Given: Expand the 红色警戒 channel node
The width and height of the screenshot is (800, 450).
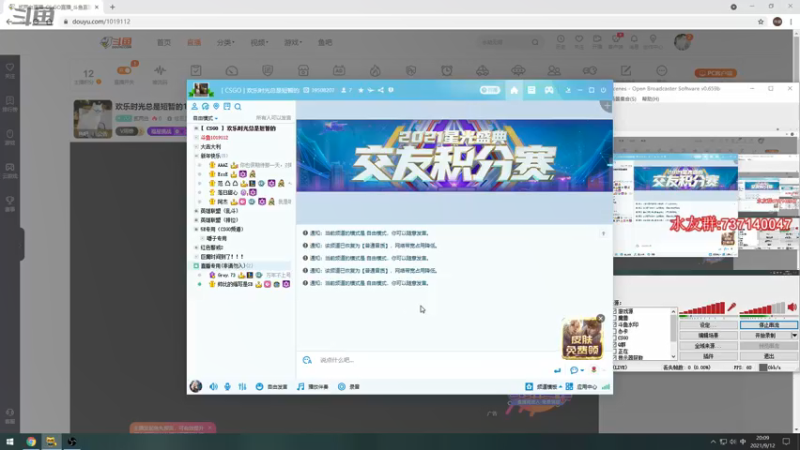Looking at the screenshot, I should pyautogui.click(x=196, y=248).
